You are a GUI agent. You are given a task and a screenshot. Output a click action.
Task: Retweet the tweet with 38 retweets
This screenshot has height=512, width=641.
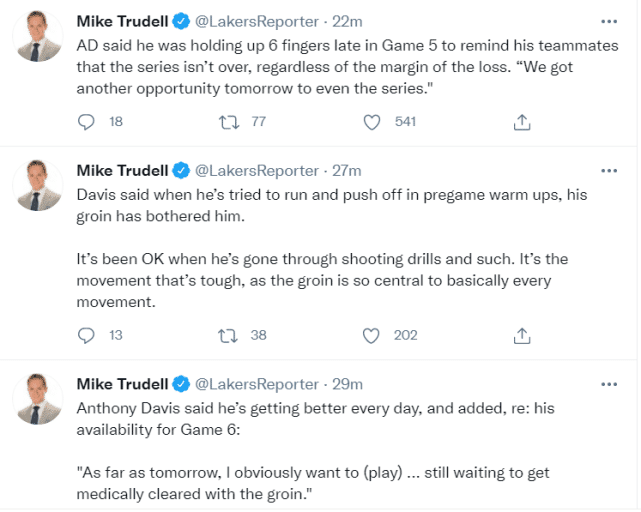coord(227,335)
